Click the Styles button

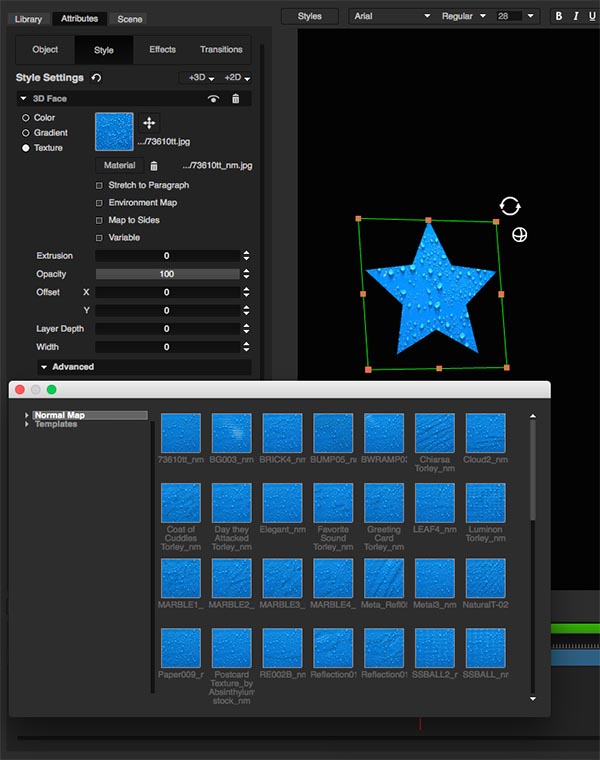click(309, 16)
